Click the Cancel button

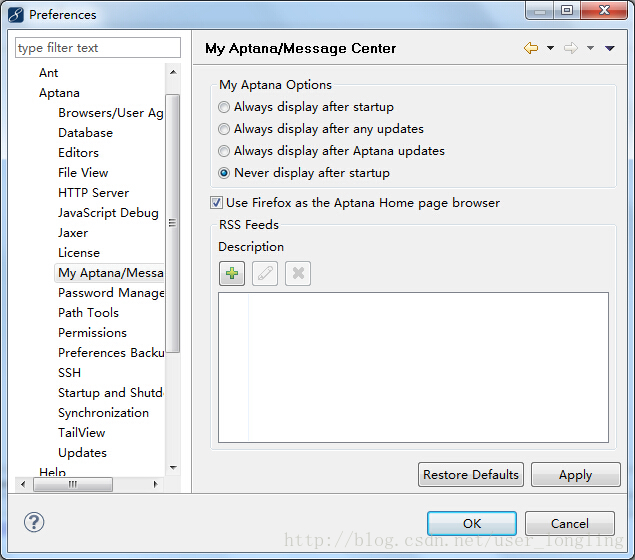[569, 524]
